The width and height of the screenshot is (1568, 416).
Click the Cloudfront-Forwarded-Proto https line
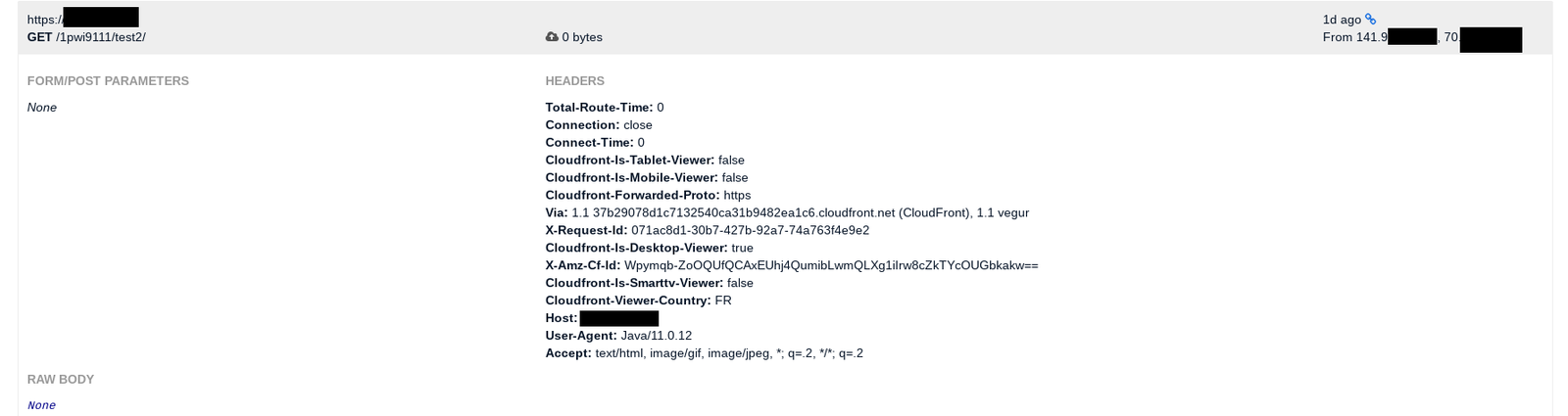[x=648, y=196]
